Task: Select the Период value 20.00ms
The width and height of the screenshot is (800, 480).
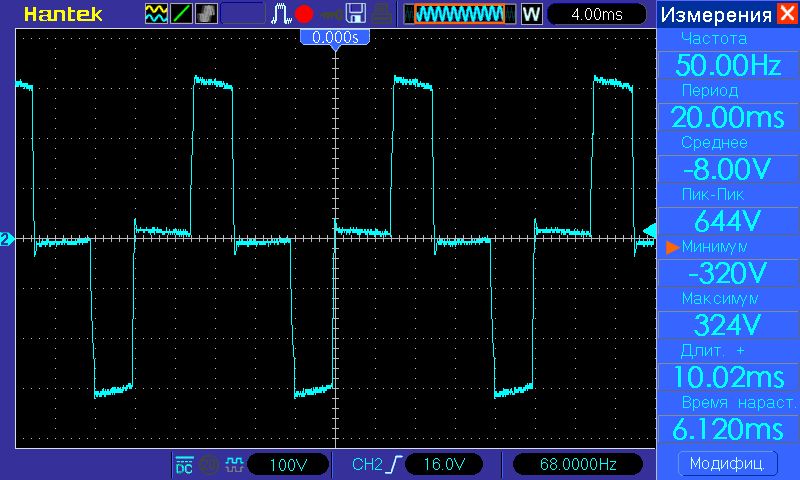Action: tap(728, 117)
